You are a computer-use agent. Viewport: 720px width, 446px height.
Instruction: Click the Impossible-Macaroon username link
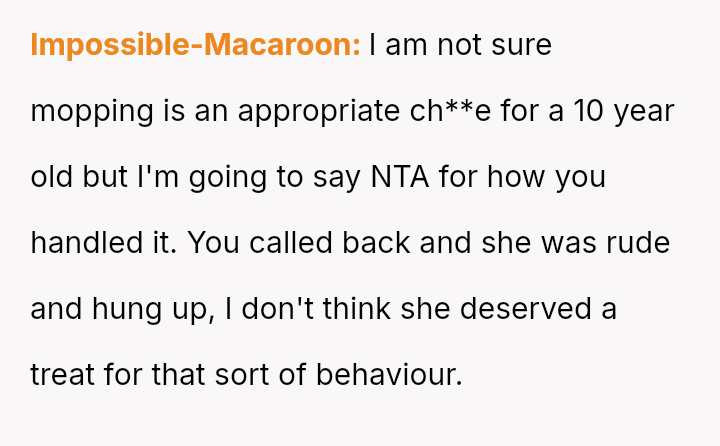(195, 46)
